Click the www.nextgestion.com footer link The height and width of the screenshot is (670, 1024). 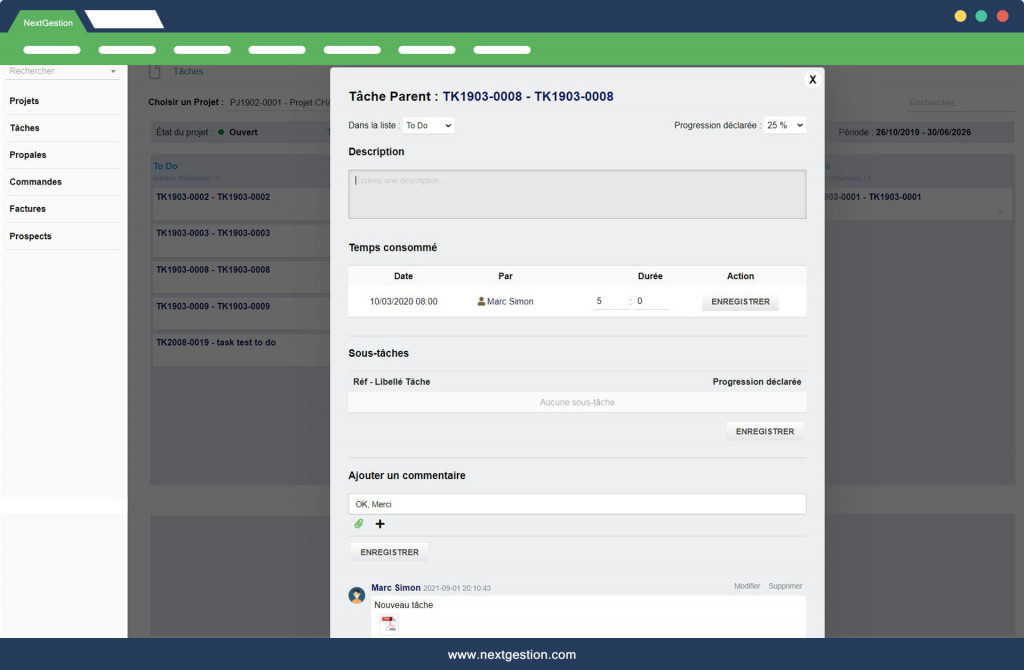point(512,654)
